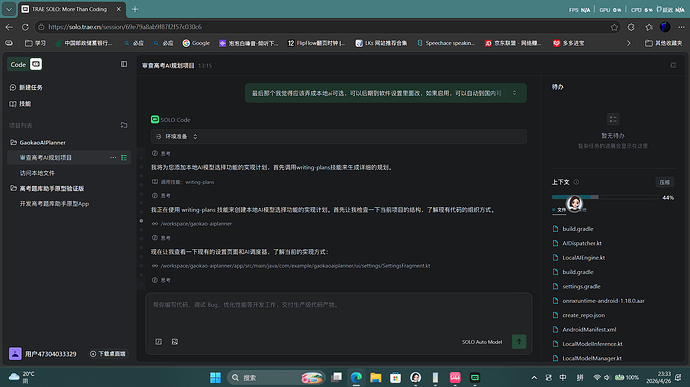Open the Speechace speakin... bookmark

pyautogui.click(x=446, y=43)
